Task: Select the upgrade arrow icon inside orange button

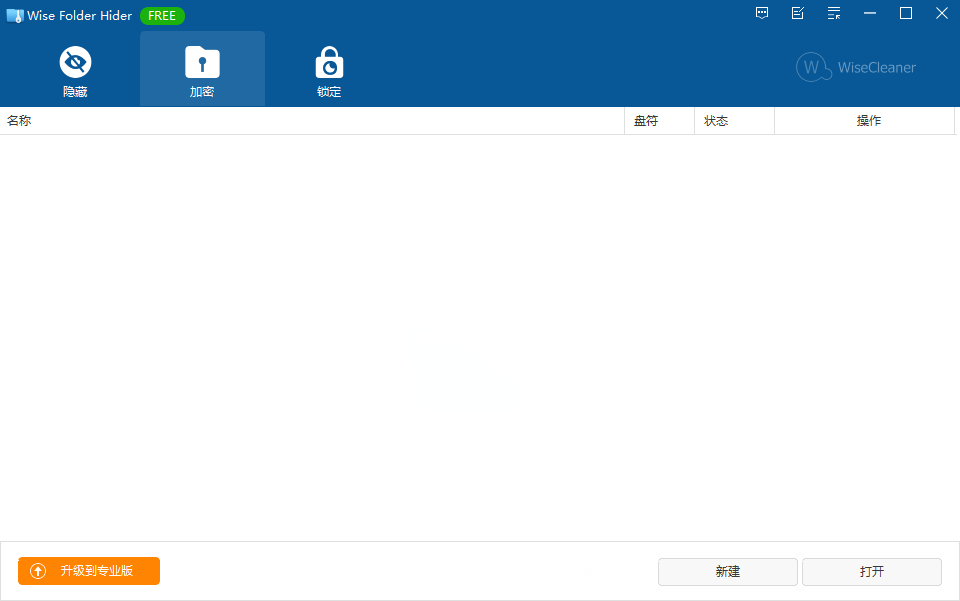Action: [x=37, y=571]
